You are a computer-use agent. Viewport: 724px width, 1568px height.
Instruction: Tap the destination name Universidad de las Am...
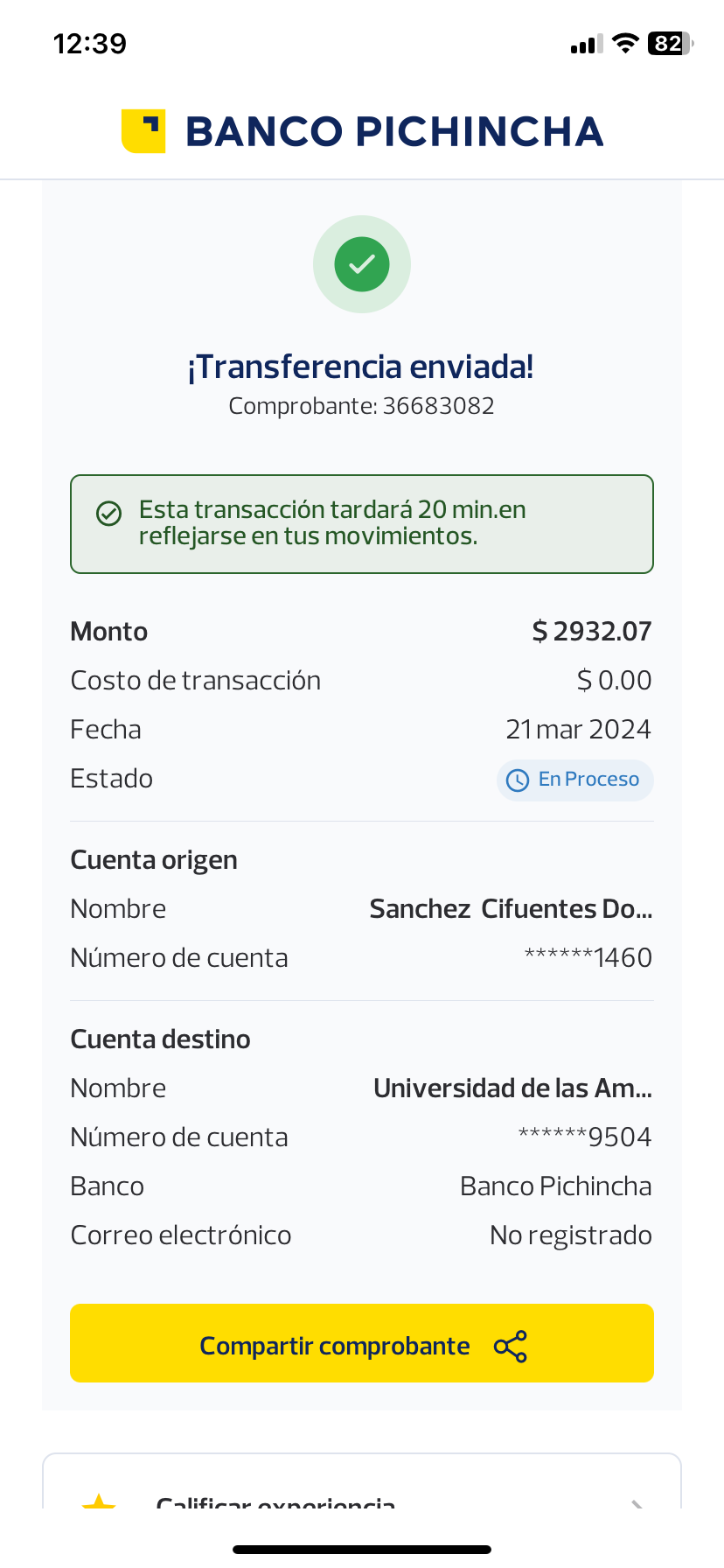(512, 1088)
